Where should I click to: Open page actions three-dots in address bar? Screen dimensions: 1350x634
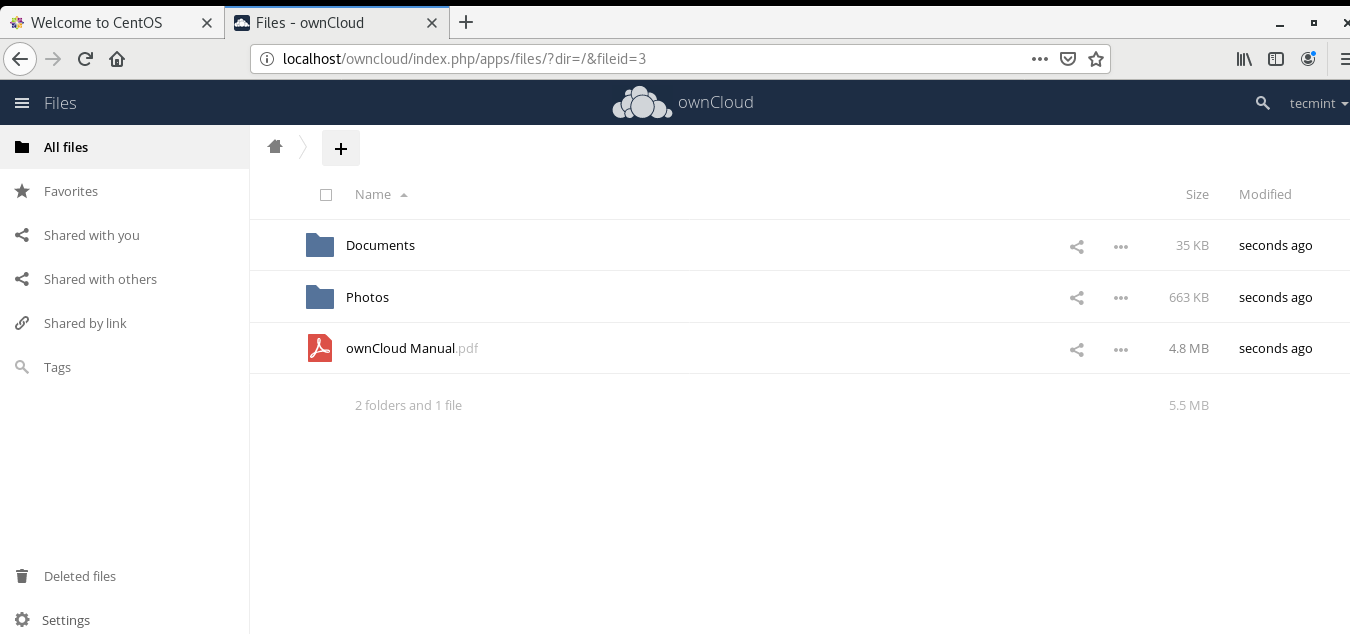[1040, 59]
